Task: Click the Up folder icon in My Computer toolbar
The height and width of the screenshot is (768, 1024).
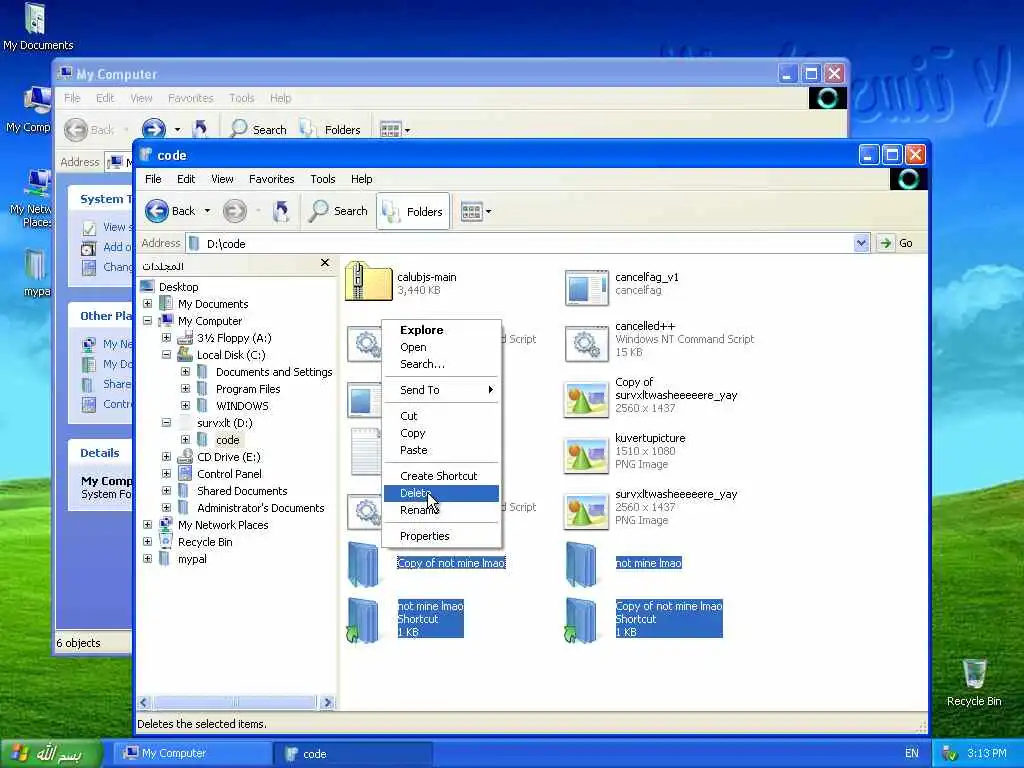Action: pyautogui.click(x=200, y=129)
